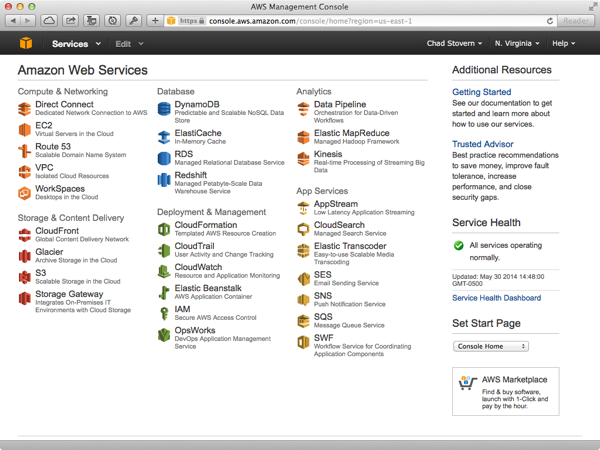Click the SQS queue icon
The width and height of the screenshot is (600, 450).
(x=303, y=321)
